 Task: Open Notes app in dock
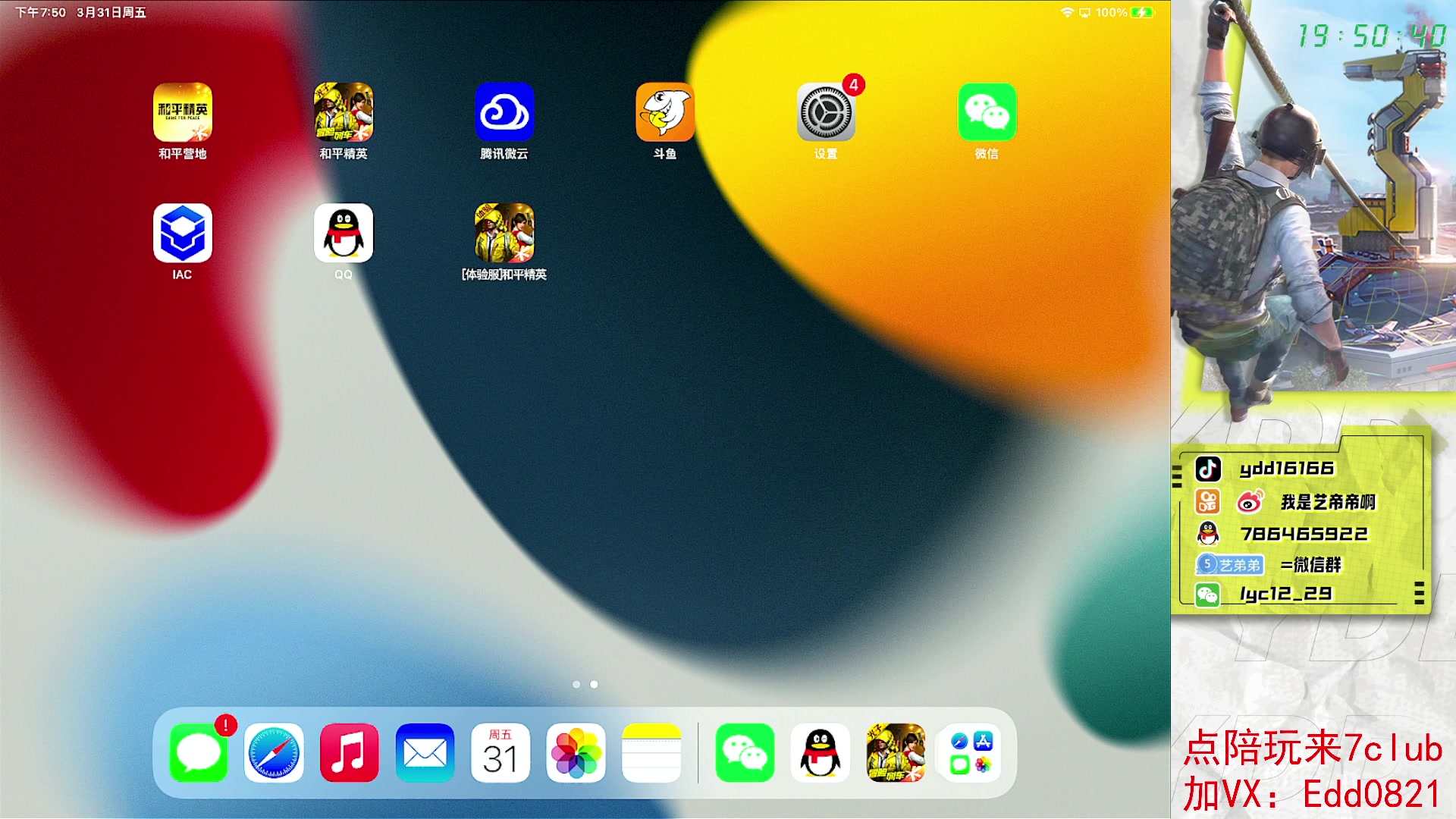point(651,753)
